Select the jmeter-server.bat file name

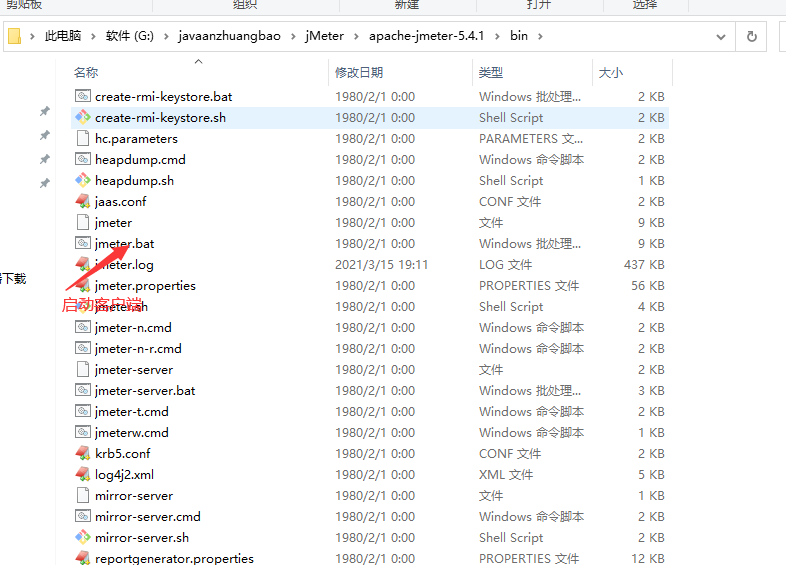point(145,391)
